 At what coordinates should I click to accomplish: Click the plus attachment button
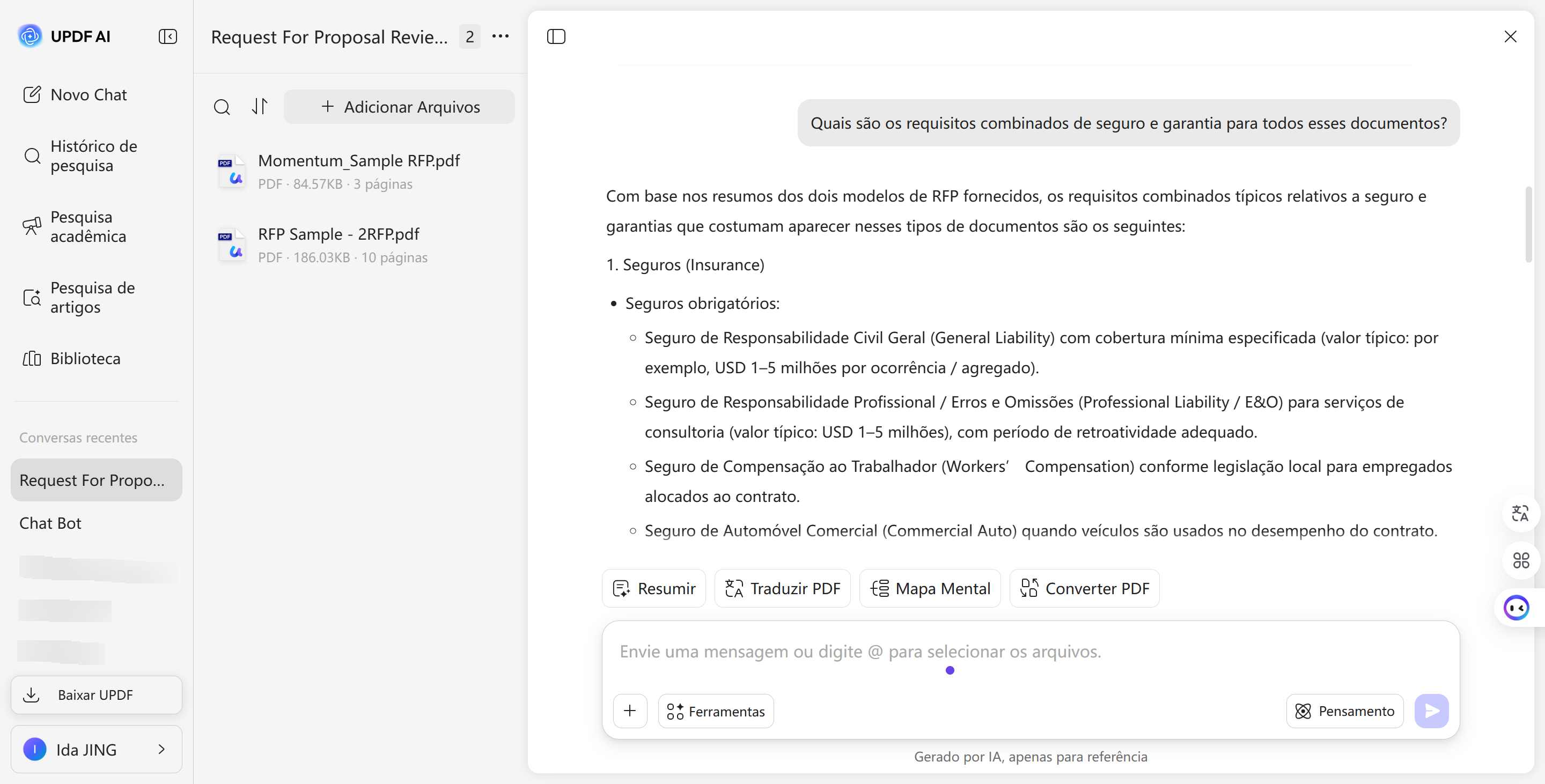tap(630, 711)
